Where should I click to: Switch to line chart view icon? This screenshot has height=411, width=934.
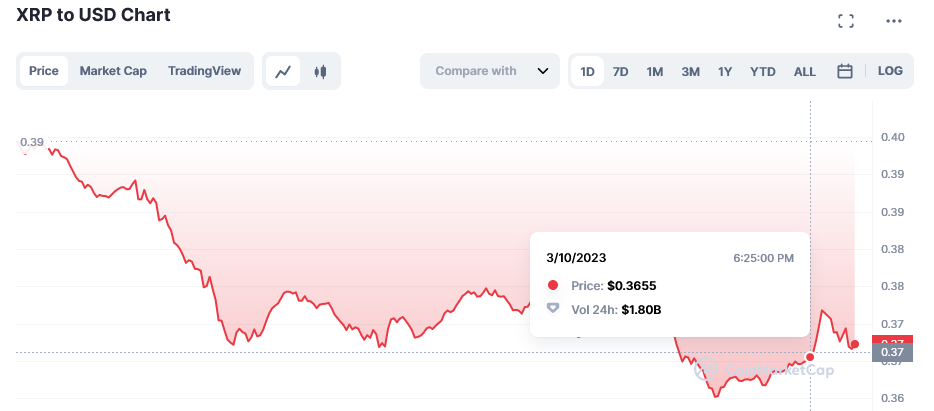(283, 71)
